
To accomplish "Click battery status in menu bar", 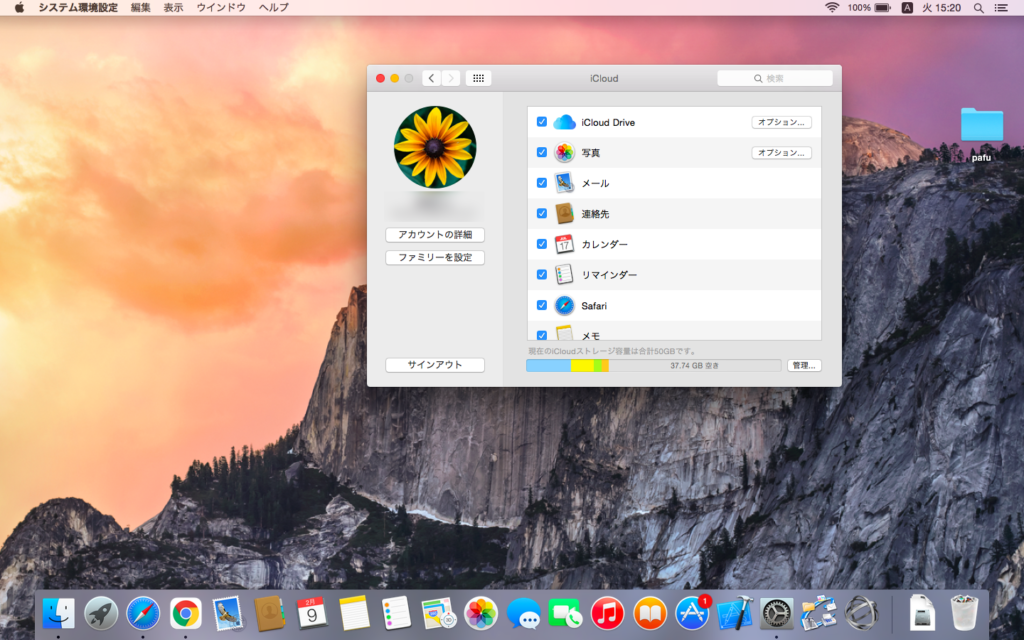I will (x=869, y=8).
